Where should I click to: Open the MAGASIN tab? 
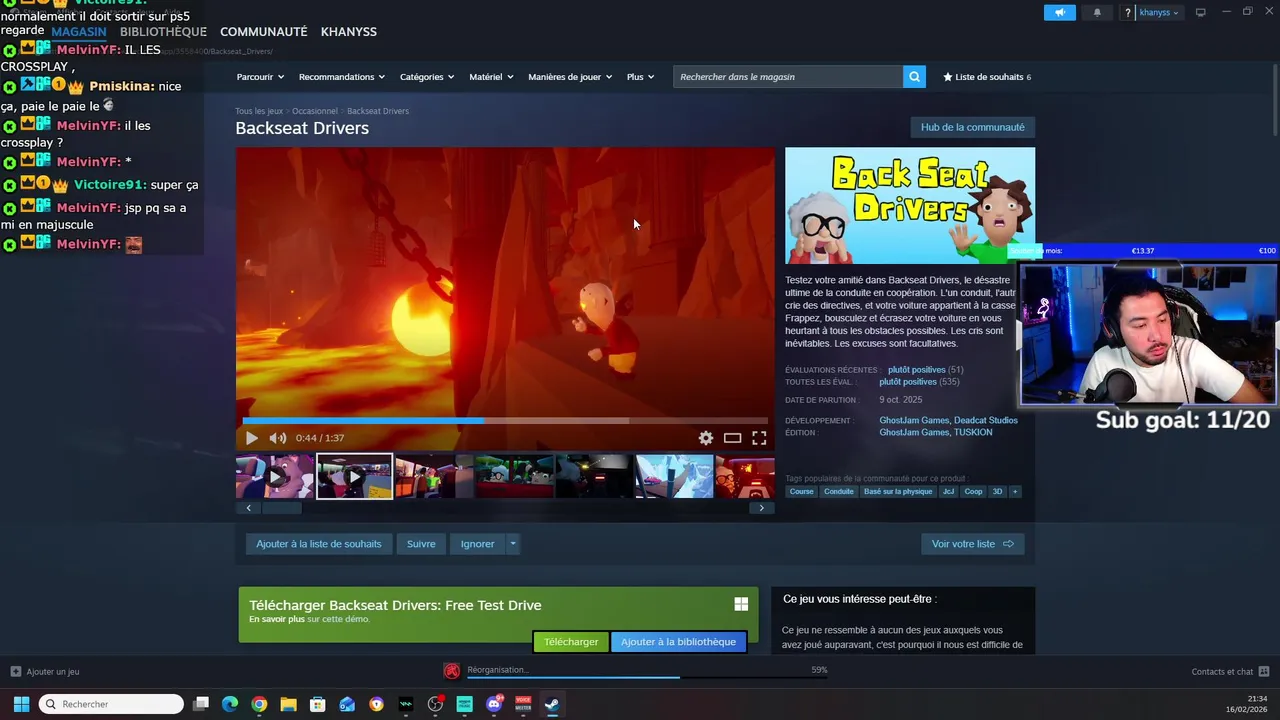point(79,32)
